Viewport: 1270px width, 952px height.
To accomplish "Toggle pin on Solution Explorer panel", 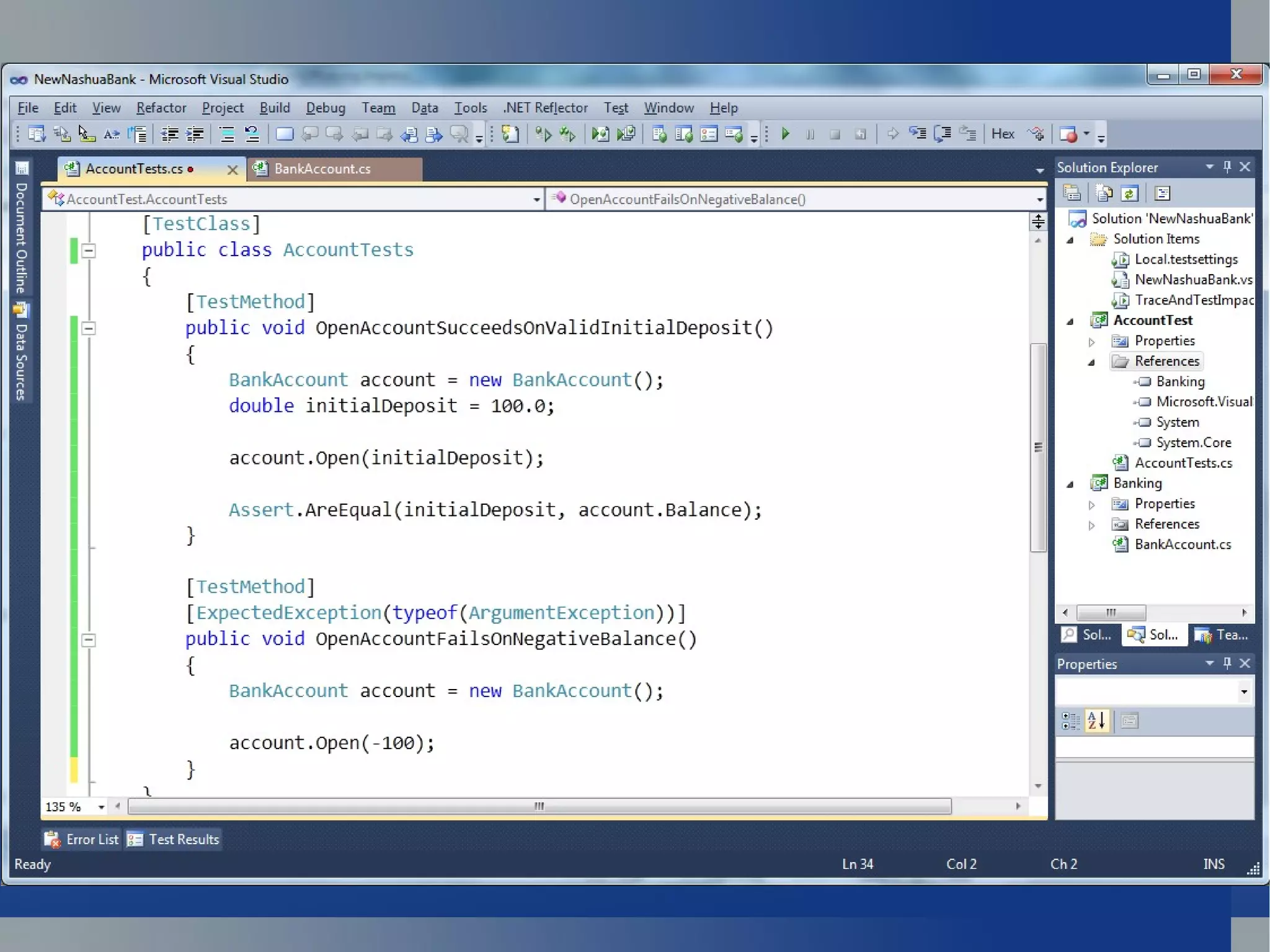I will click(x=1227, y=167).
